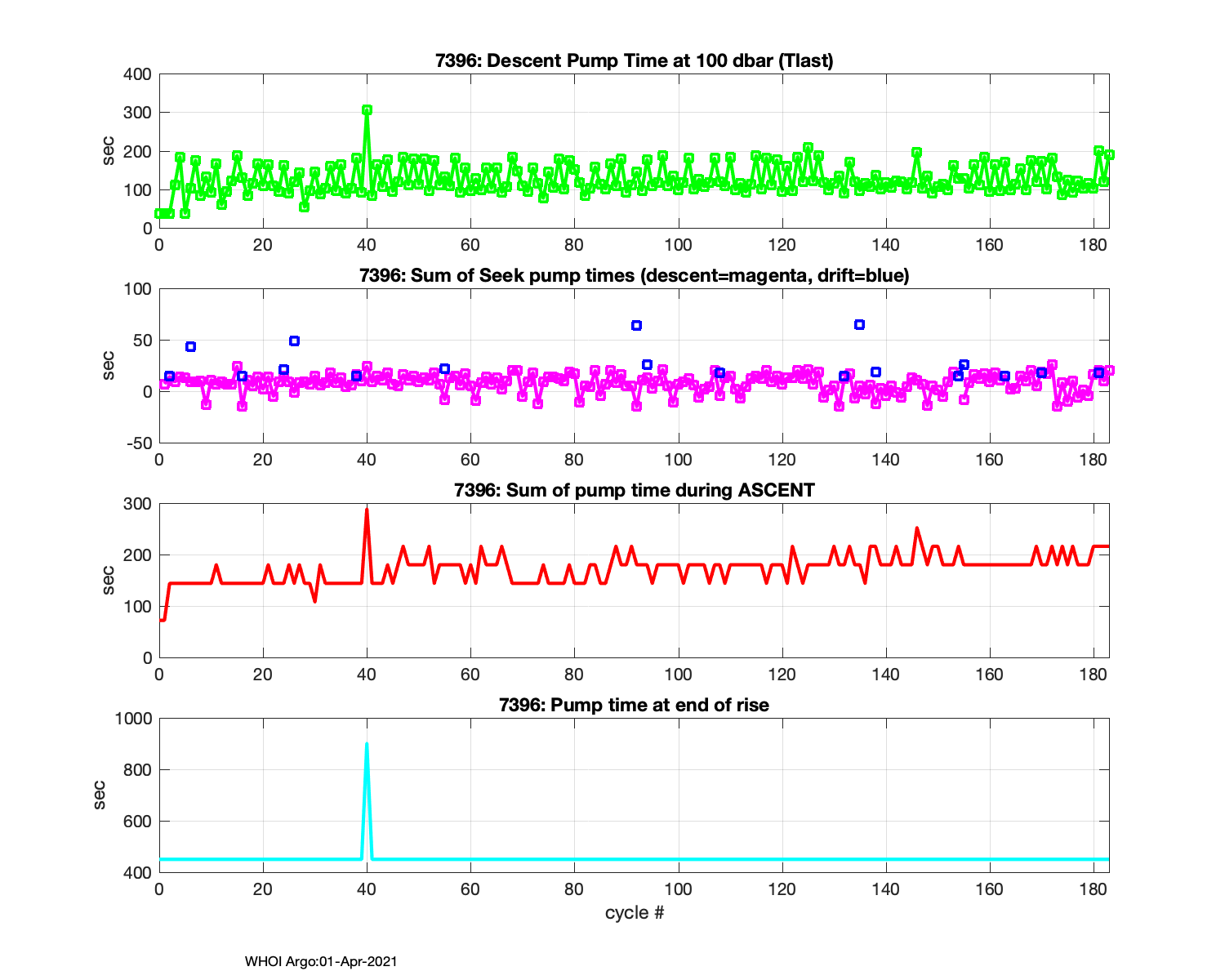Click the "sec" label of the descent plot
1225x980 pixels.
109,151
